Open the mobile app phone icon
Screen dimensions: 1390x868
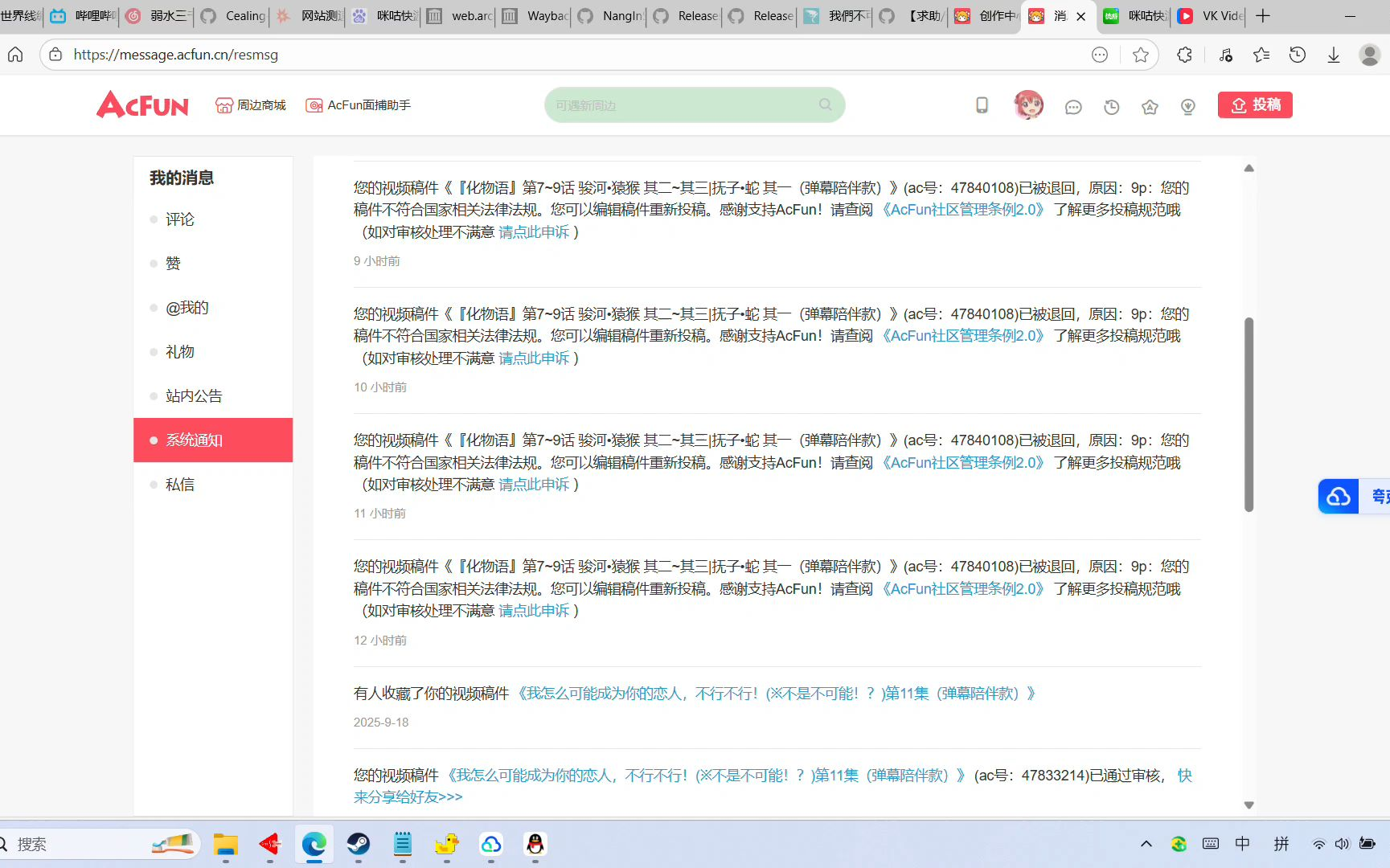tap(982, 105)
